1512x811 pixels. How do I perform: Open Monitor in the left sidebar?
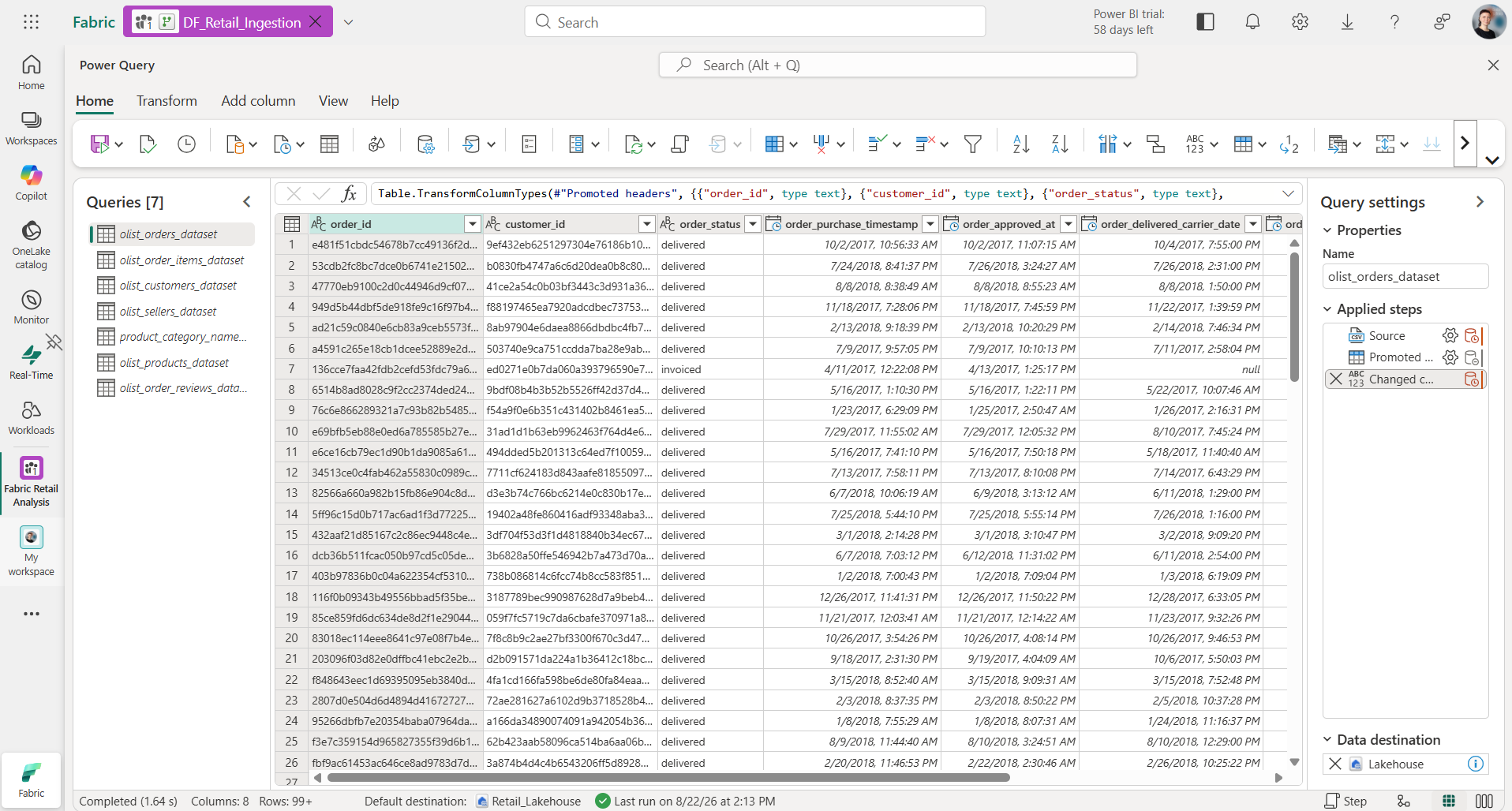32,306
